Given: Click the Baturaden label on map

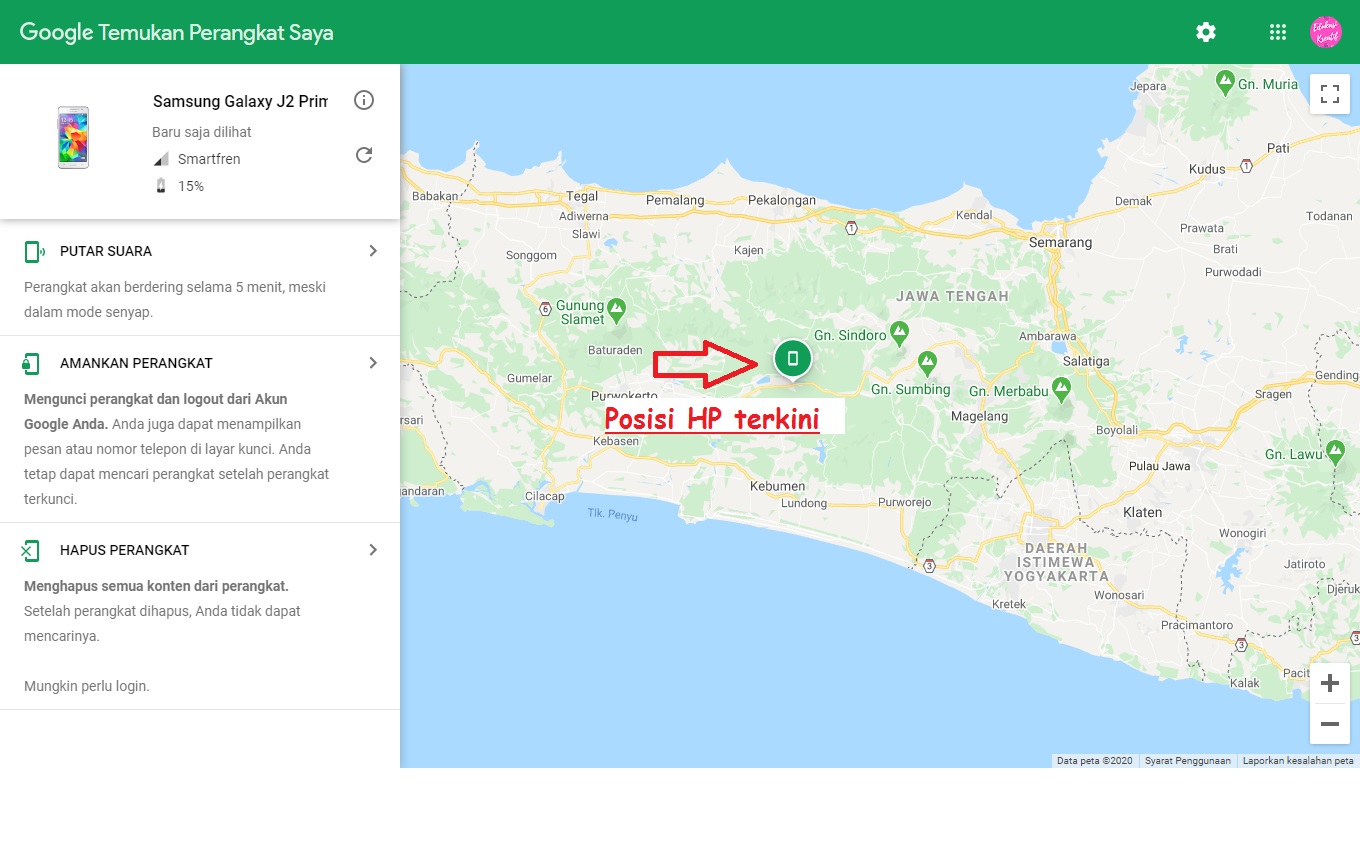Looking at the screenshot, I should coord(615,351).
